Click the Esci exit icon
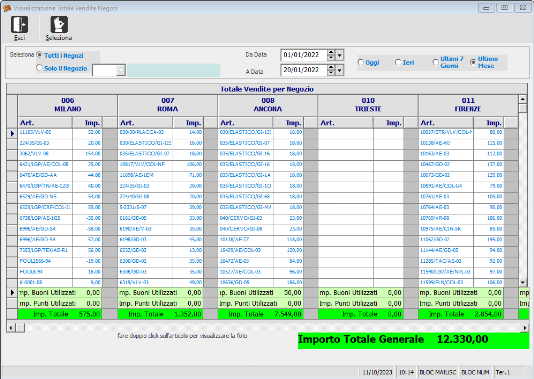 click(19, 25)
